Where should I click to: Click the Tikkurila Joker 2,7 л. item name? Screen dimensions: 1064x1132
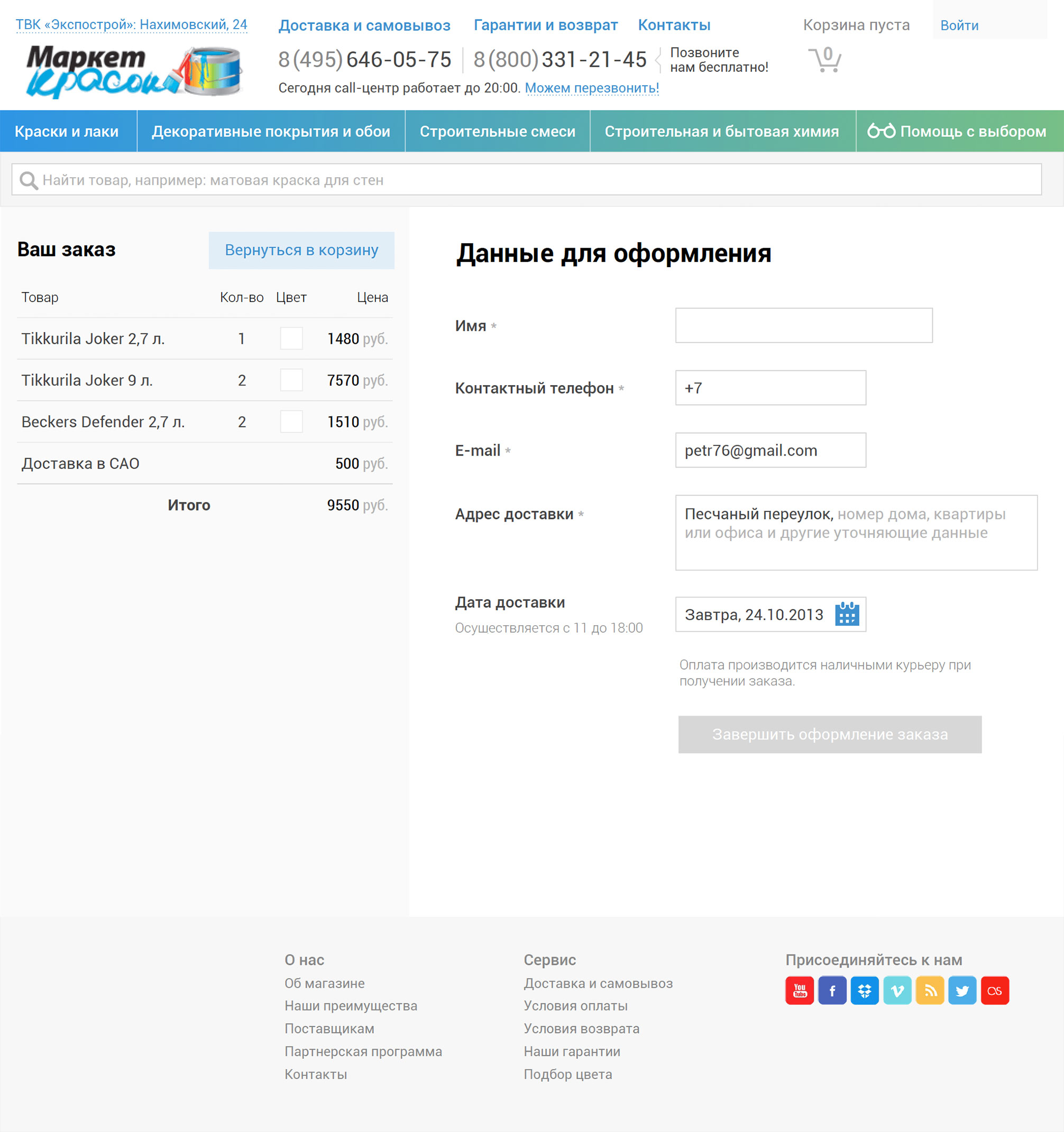[94, 339]
